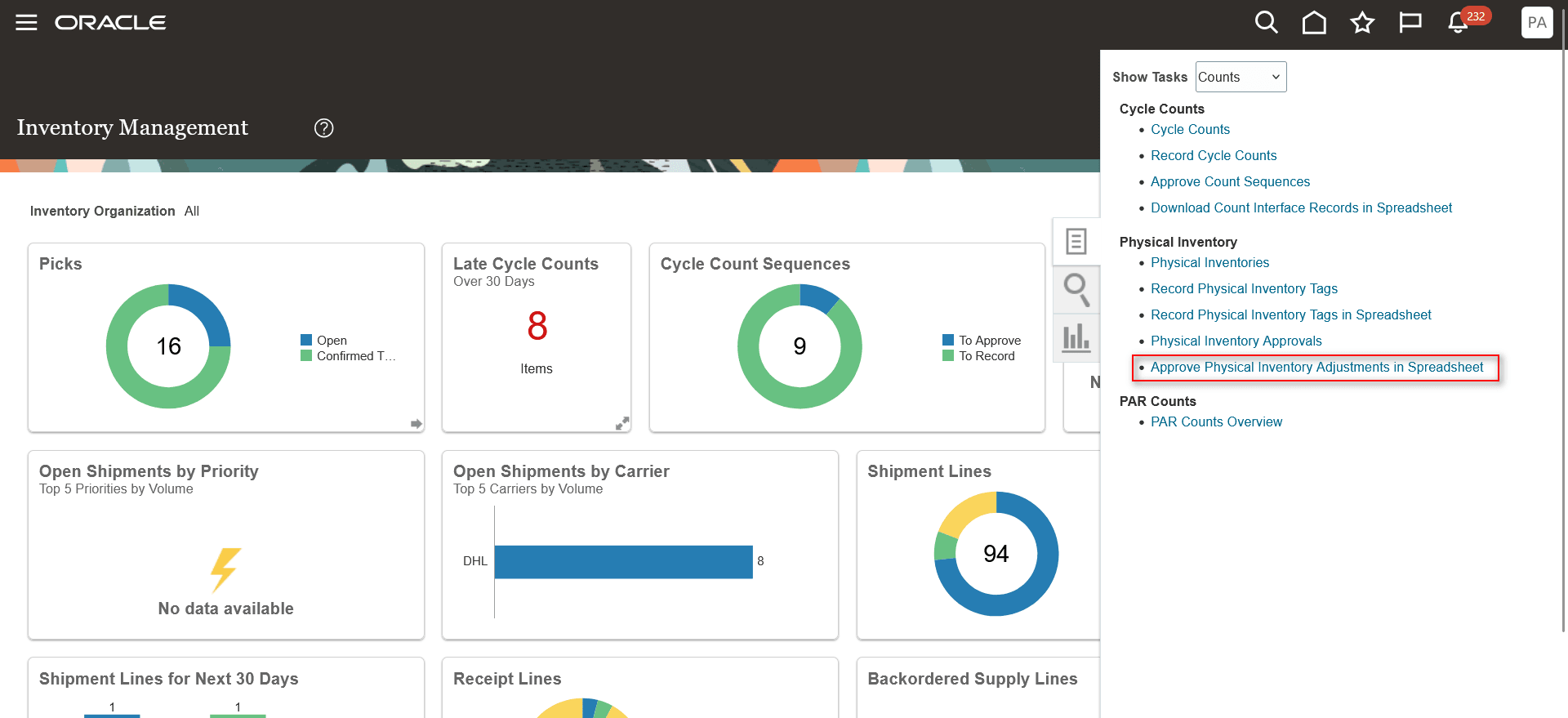
Task: Open Record Physical Inventory Tags link
Action: click(x=1244, y=288)
